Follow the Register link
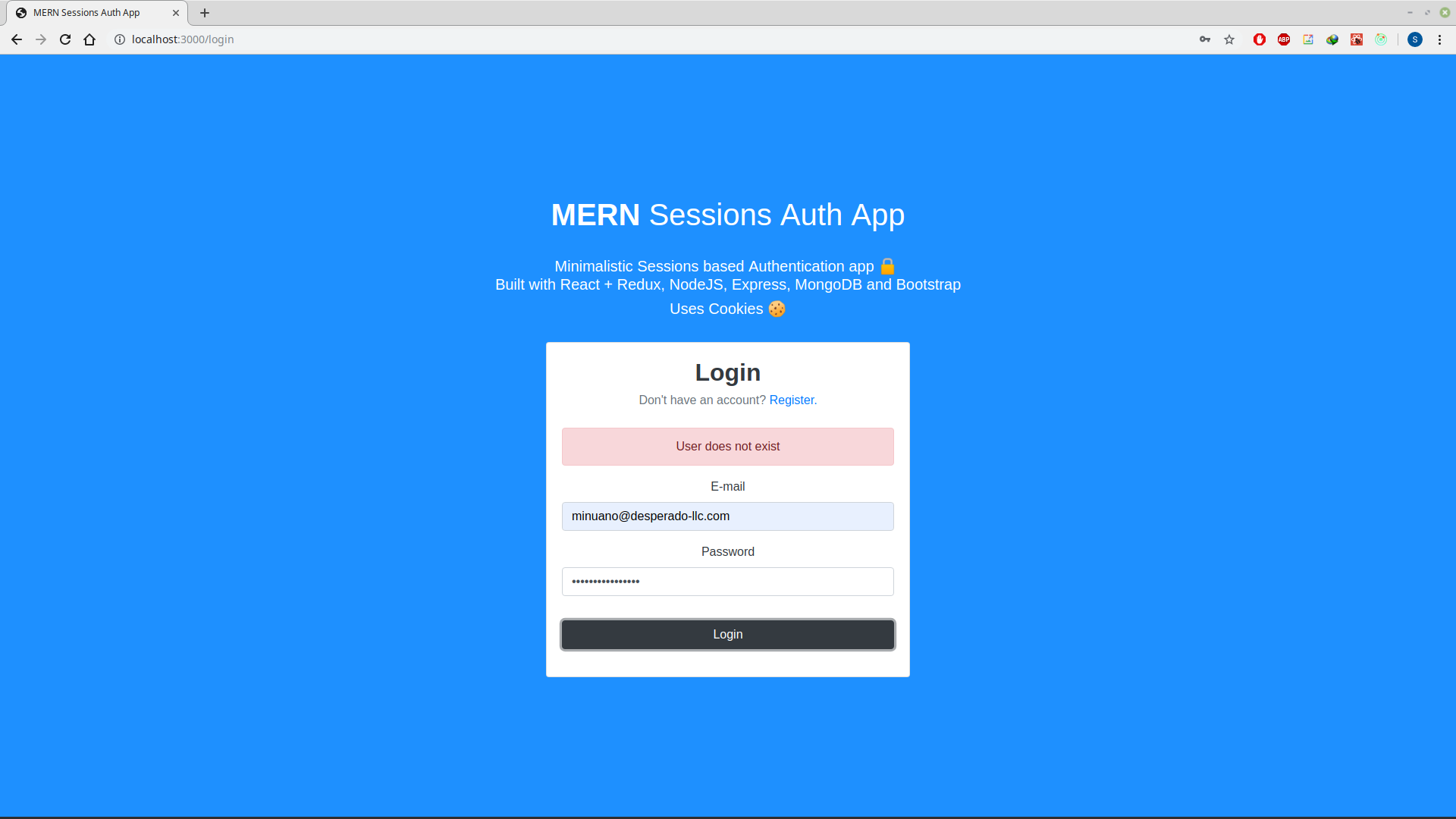 click(x=791, y=400)
